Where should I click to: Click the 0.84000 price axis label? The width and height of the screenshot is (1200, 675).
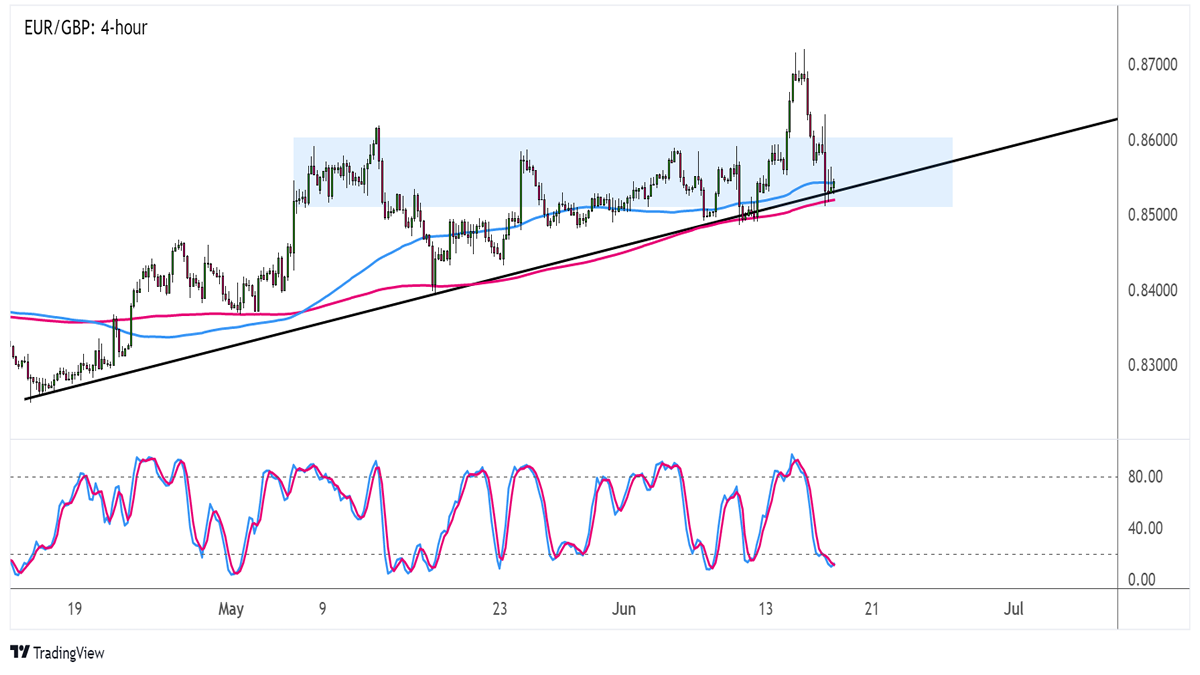[x=1151, y=291]
